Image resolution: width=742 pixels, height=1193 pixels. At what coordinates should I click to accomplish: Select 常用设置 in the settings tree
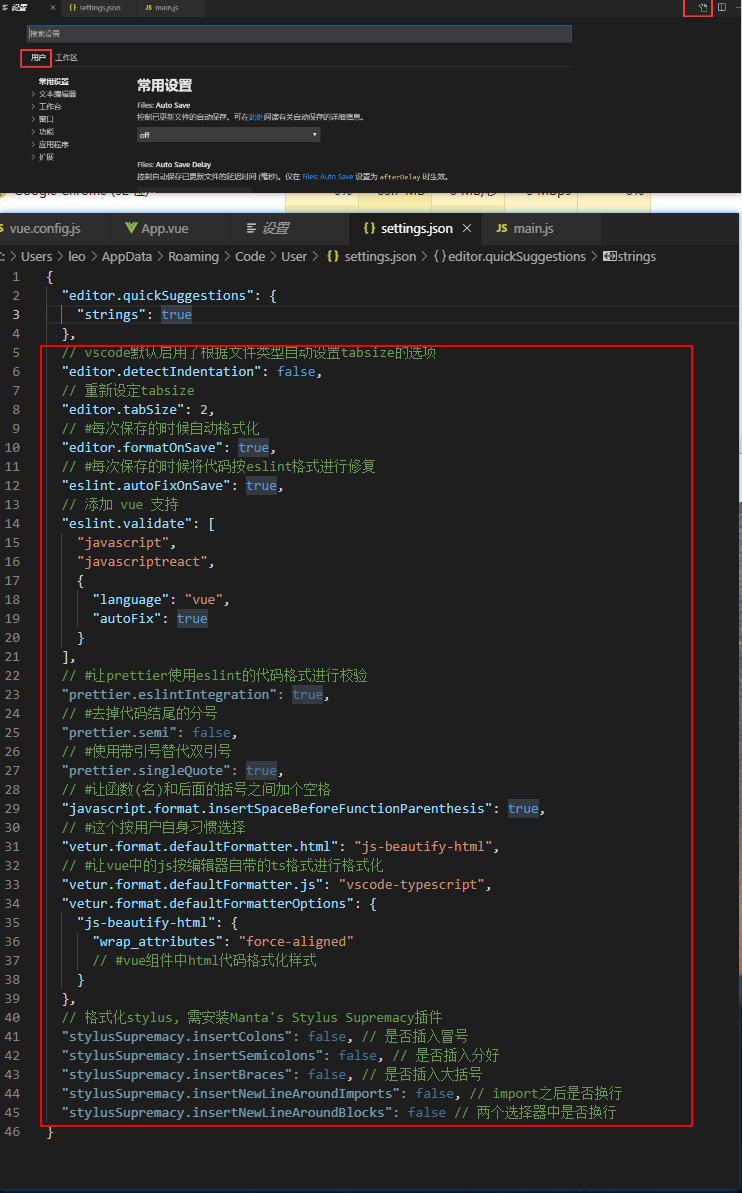click(x=54, y=81)
